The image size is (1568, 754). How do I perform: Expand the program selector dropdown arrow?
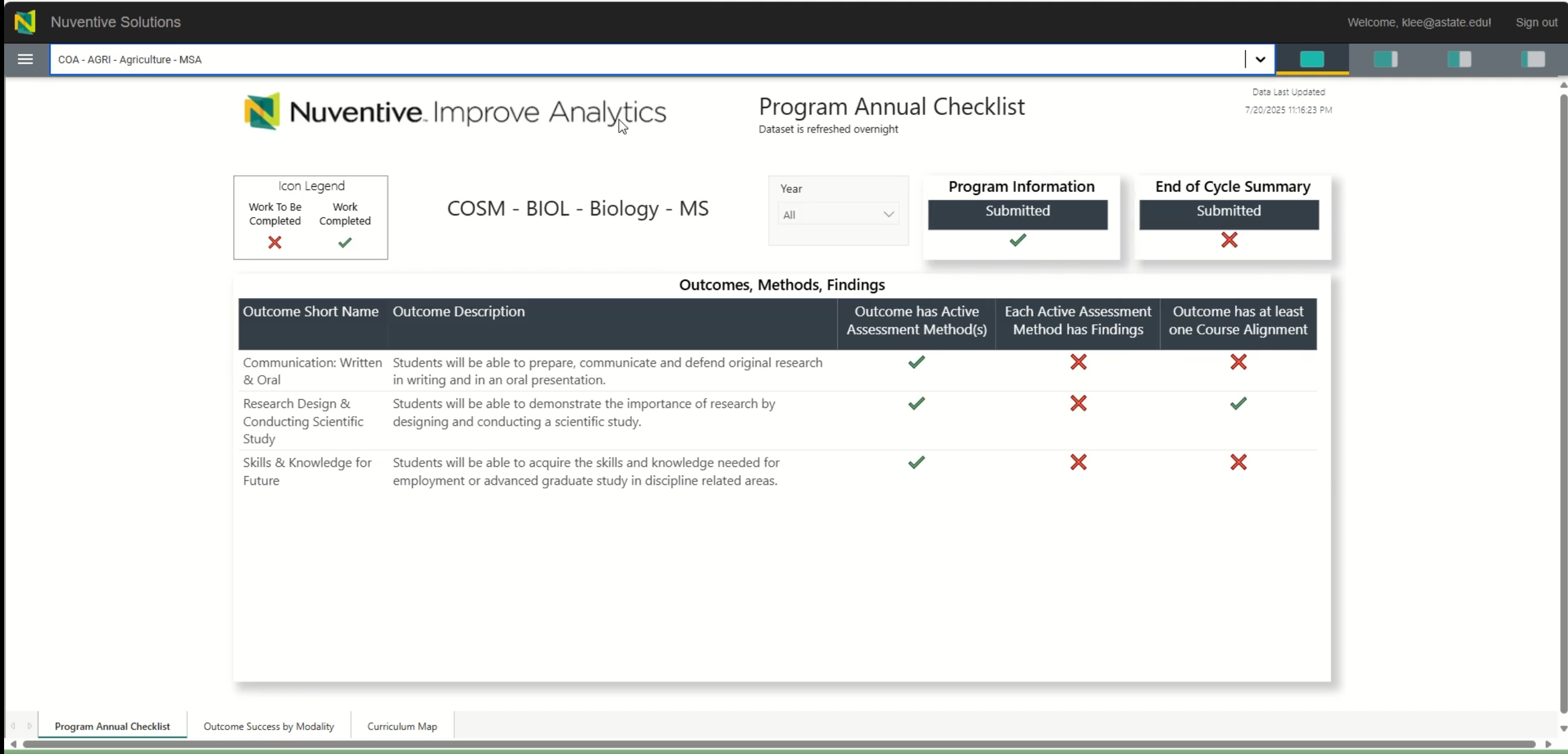pos(1260,59)
